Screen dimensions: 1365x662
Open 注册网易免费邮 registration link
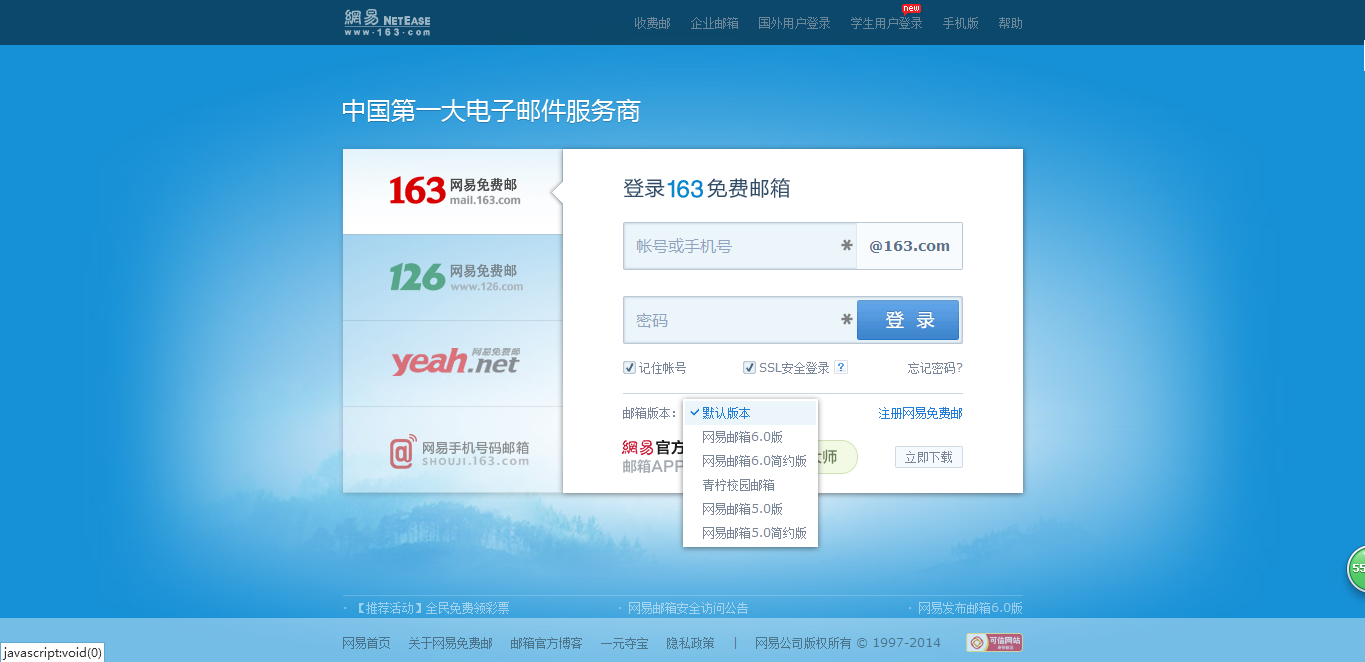pos(920,413)
